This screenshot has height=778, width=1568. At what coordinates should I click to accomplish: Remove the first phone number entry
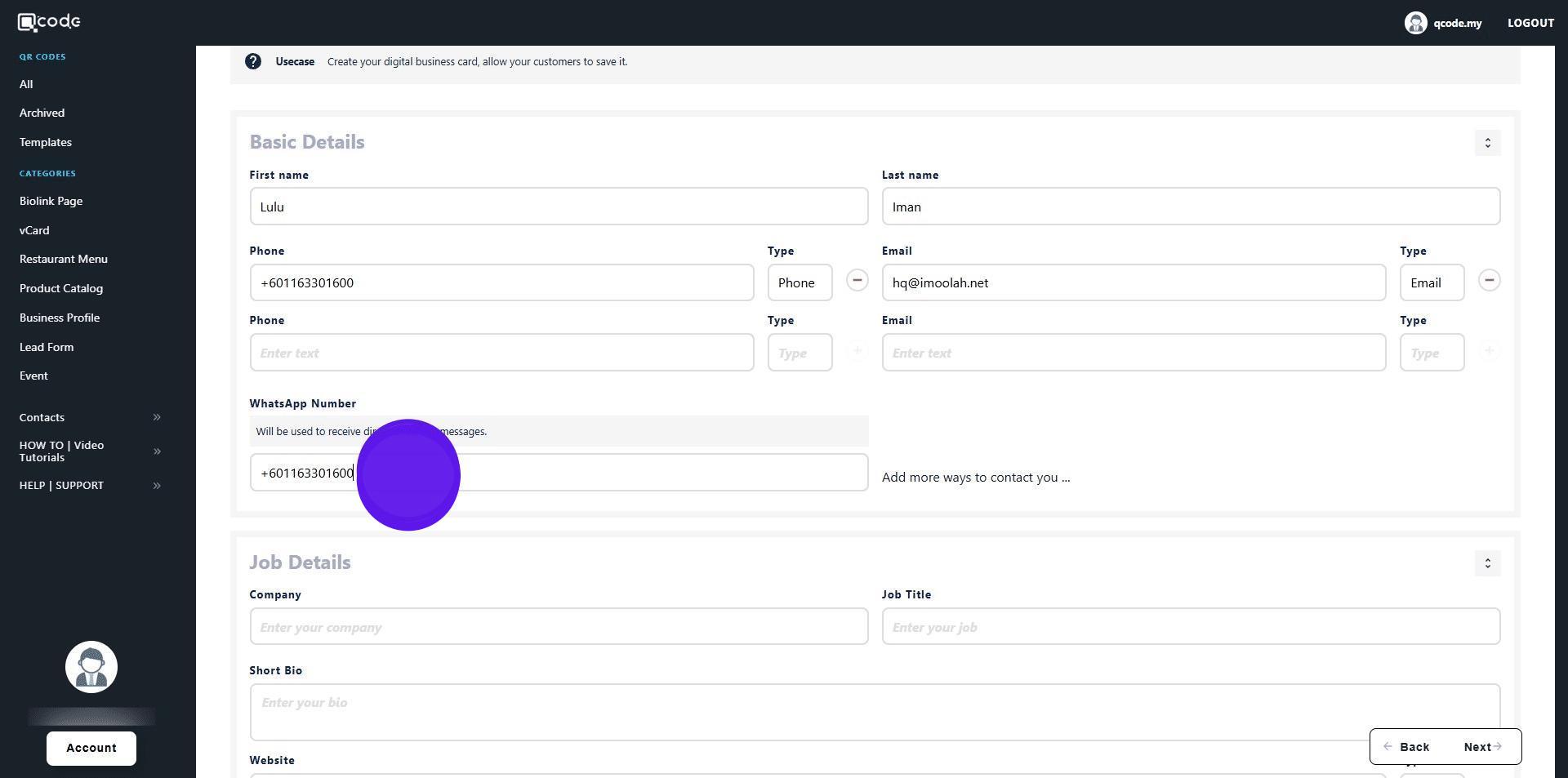[857, 281]
